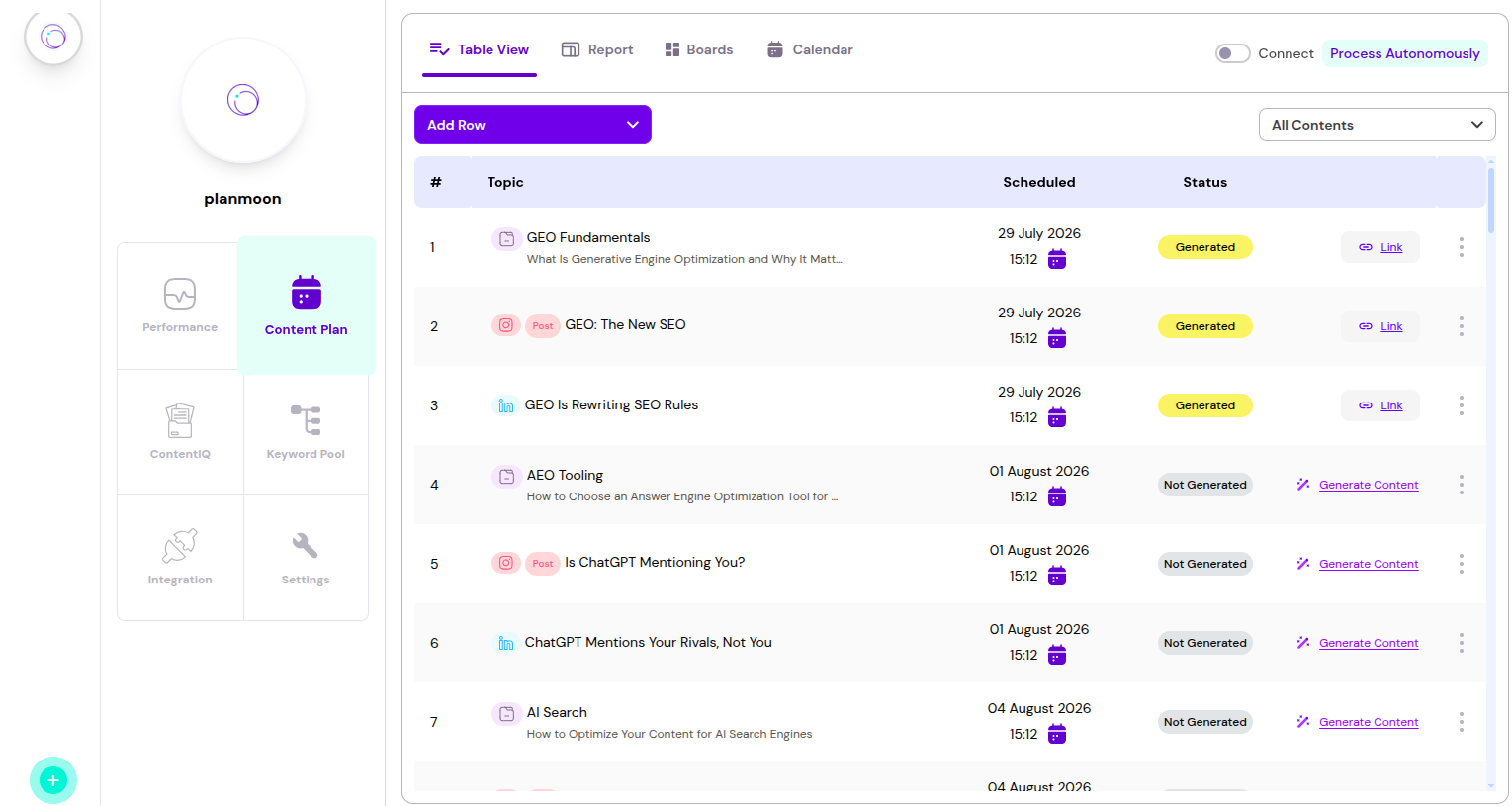Open the All Contents filter dropdown
Viewport: 1512px width, 806px height.
coord(1377,125)
